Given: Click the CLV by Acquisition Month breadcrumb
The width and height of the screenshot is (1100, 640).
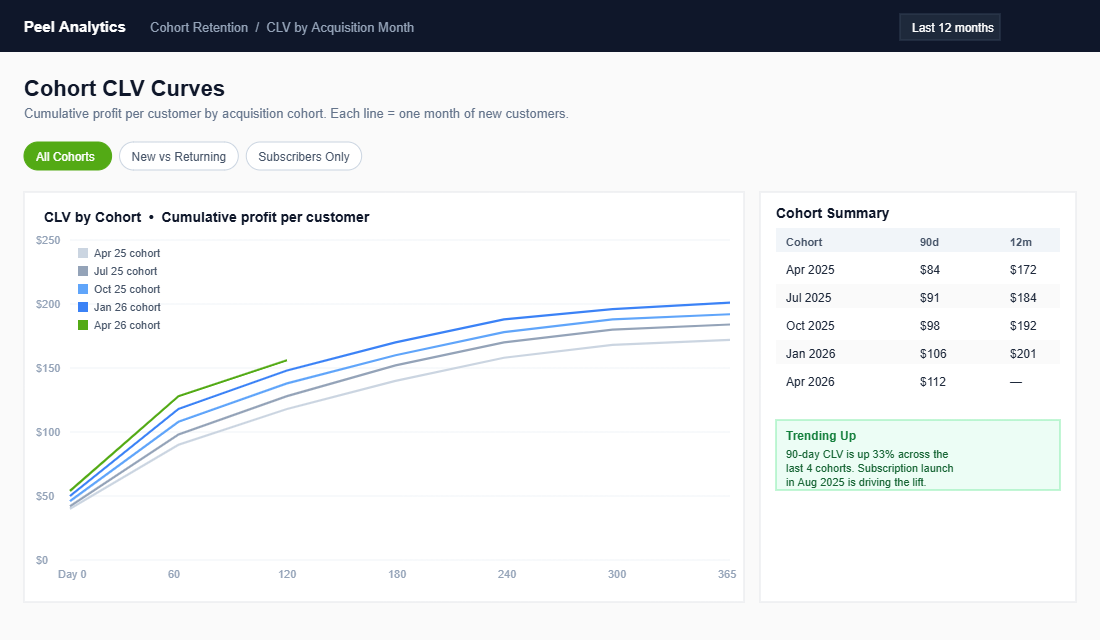Looking at the screenshot, I should pyautogui.click(x=340, y=27).
